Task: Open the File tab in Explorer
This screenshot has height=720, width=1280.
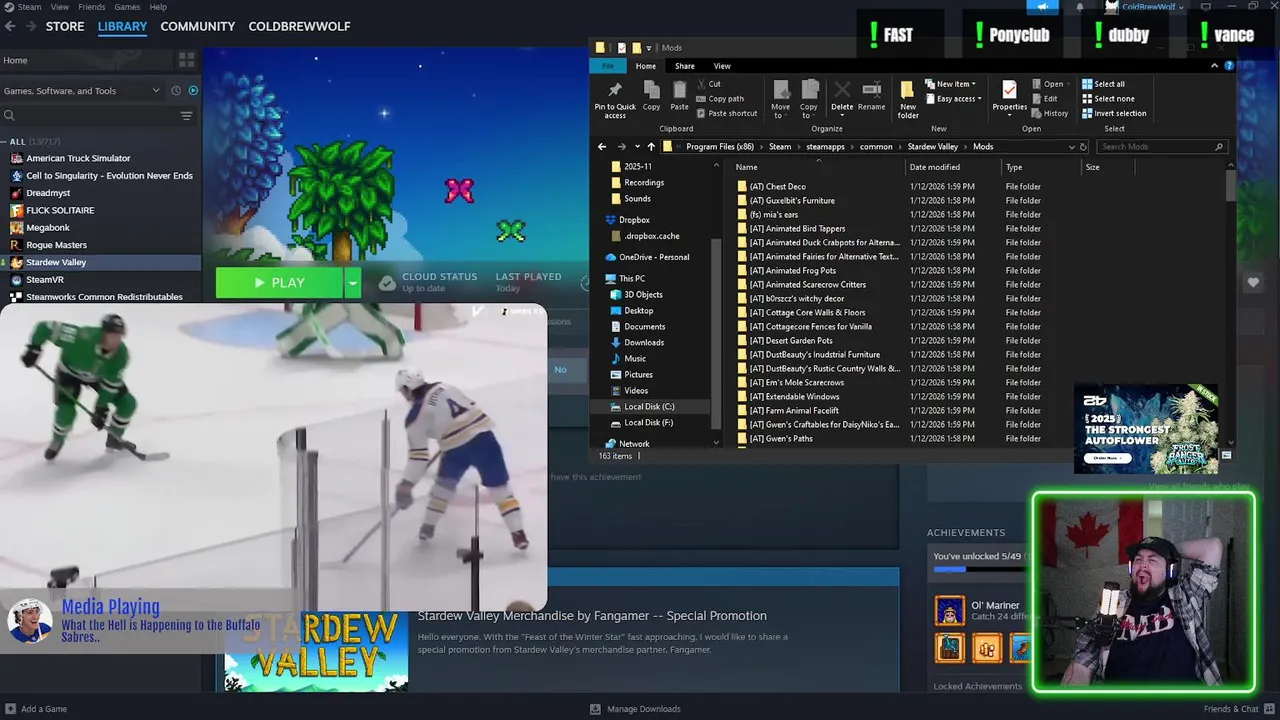Action: coord(607,66)
